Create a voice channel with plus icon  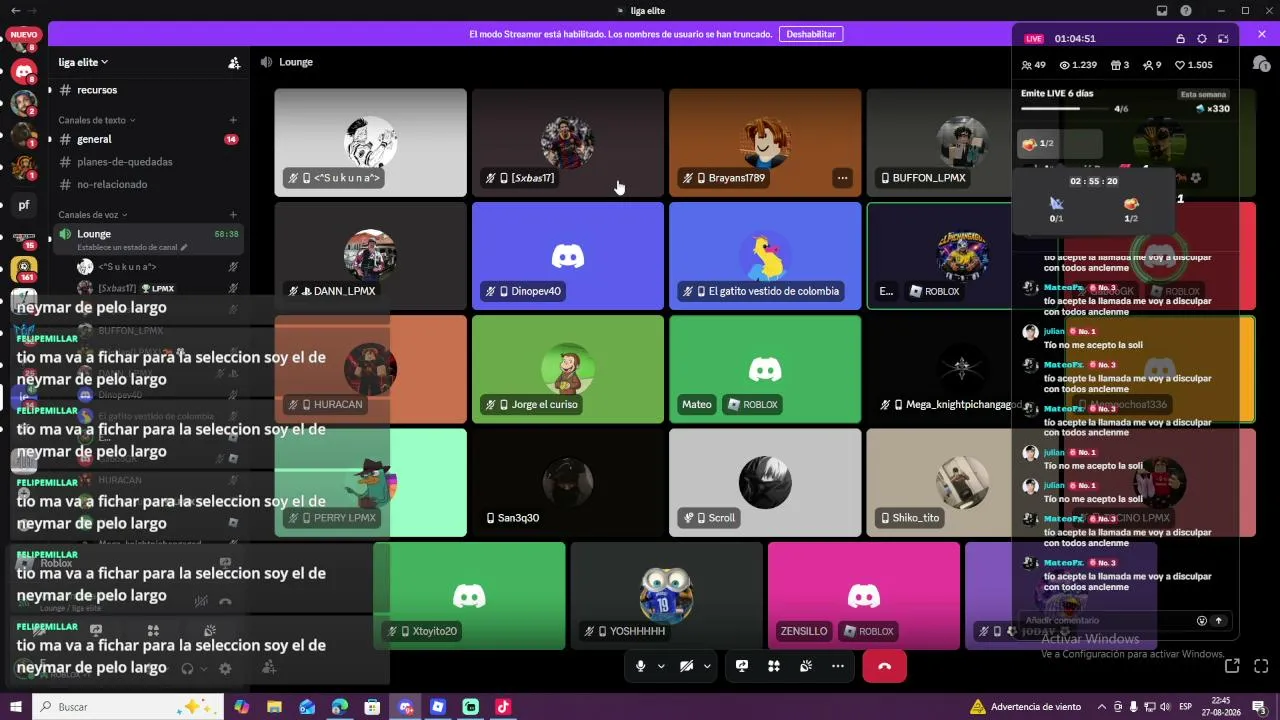(233, 215)
